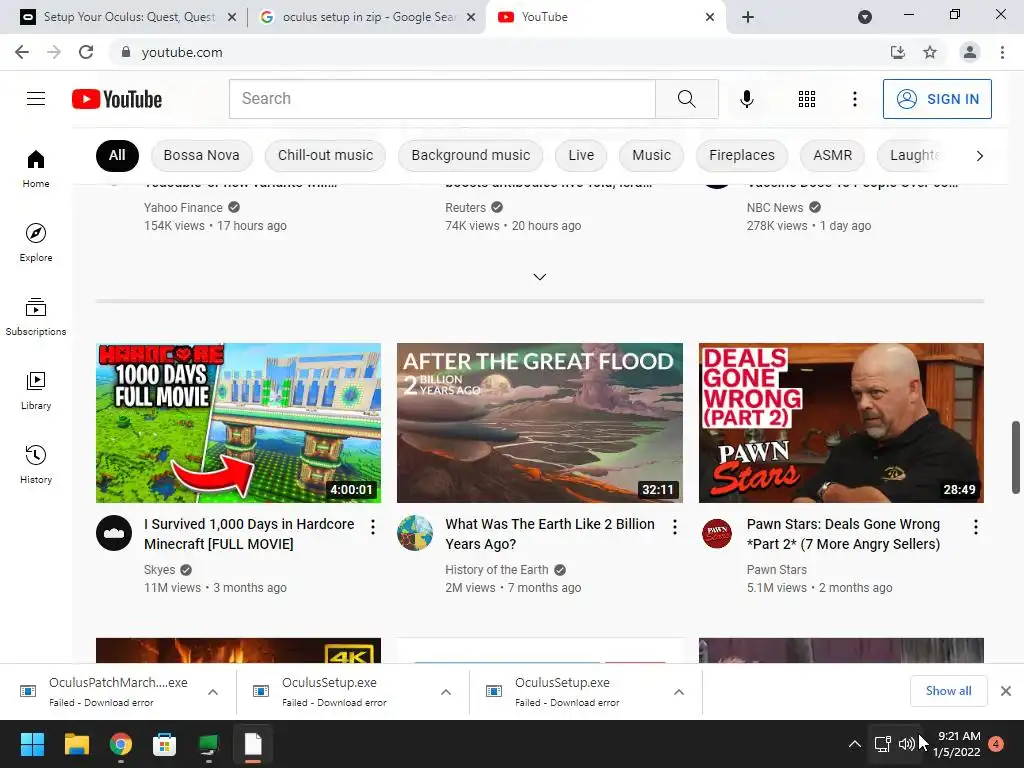Go back with browser back arrow
Viewport: 1024px width, 768px height.
pos(22,52)
